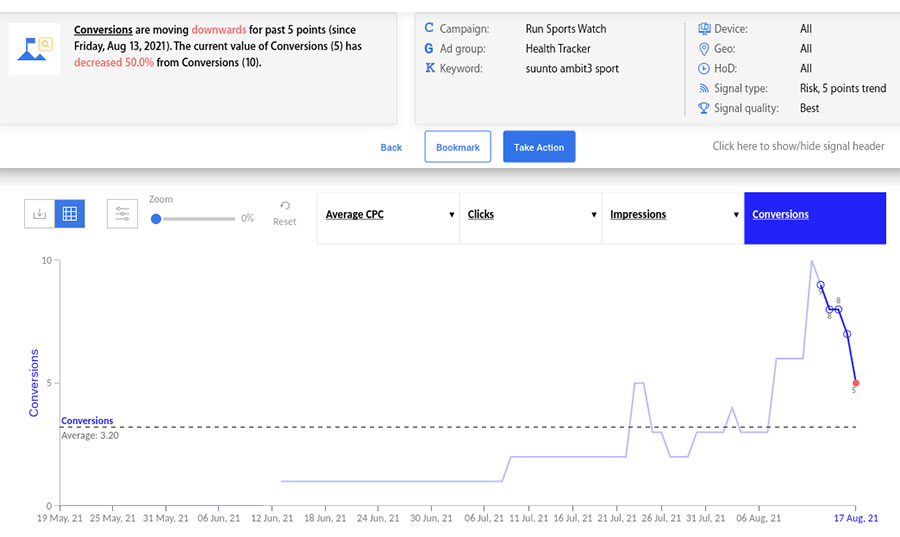900x537 pixels.
Task: Click the Zoom slider track
Action: point(197,219)
